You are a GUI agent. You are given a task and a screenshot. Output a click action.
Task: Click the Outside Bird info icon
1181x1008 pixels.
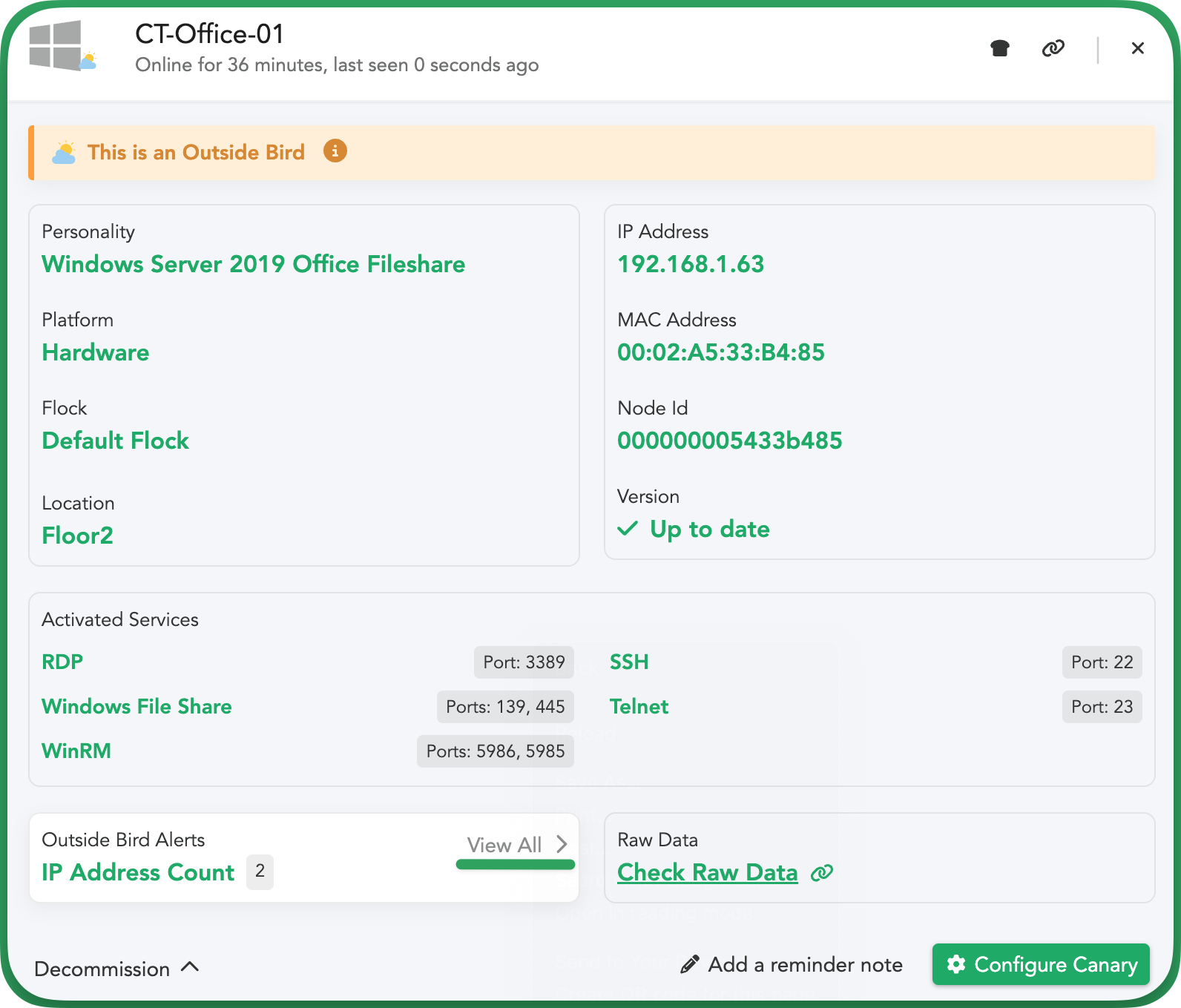pyautogui.click(x=335, y=151)
